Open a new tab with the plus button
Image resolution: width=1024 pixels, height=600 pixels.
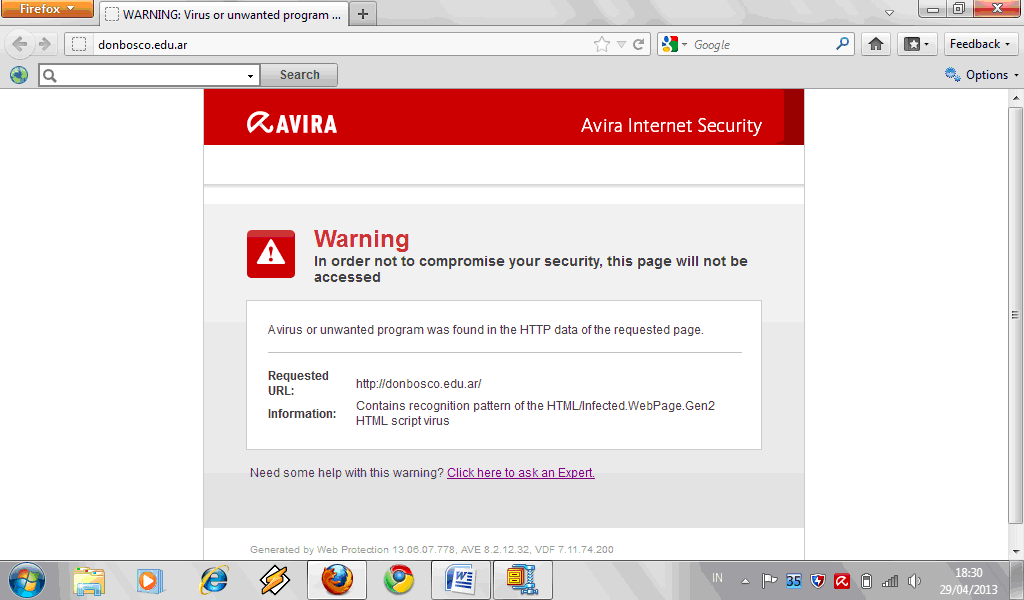click(x=363, y=14)
